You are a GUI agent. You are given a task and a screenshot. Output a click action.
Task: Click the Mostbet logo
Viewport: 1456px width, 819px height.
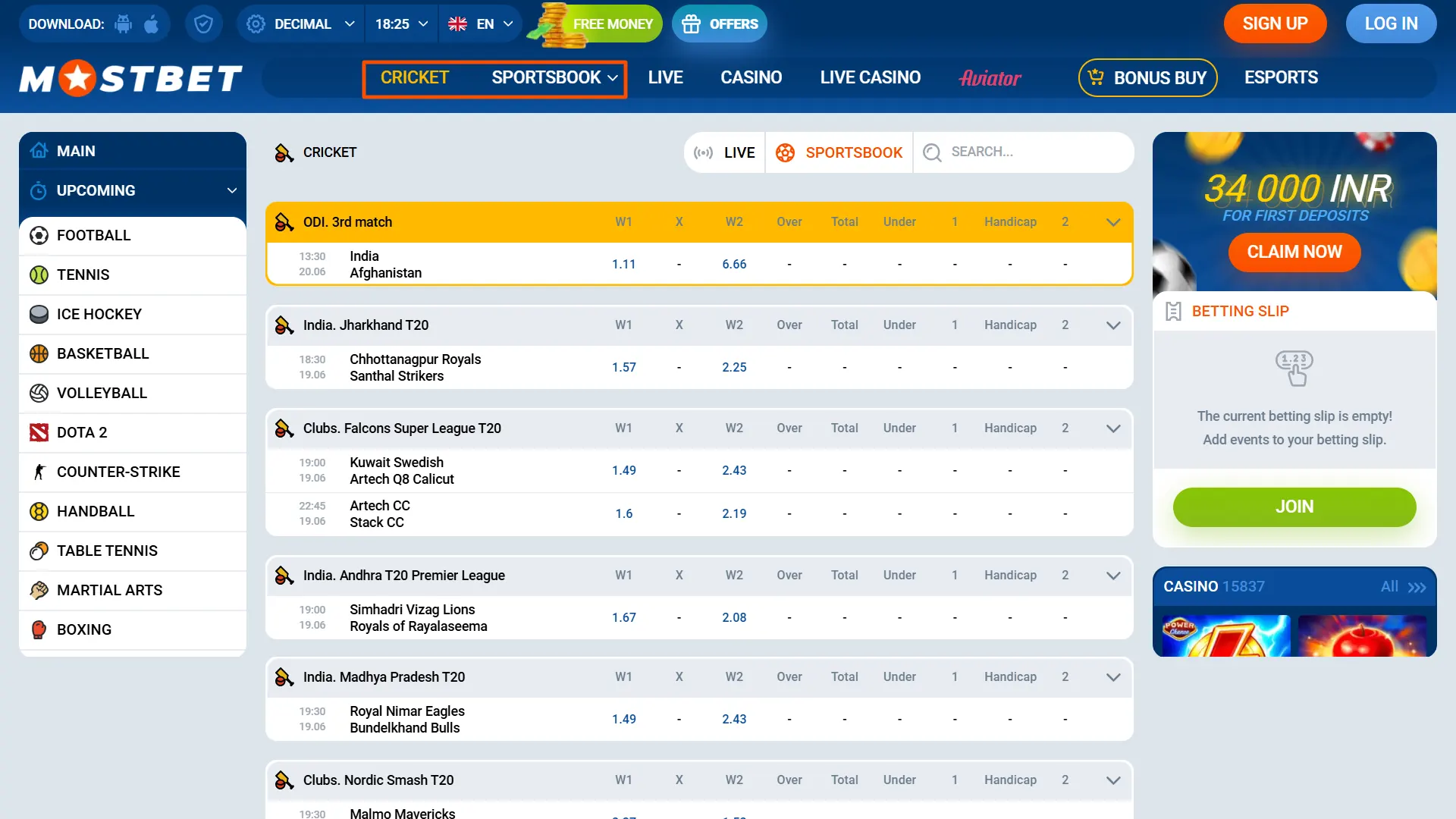point(130,78)
